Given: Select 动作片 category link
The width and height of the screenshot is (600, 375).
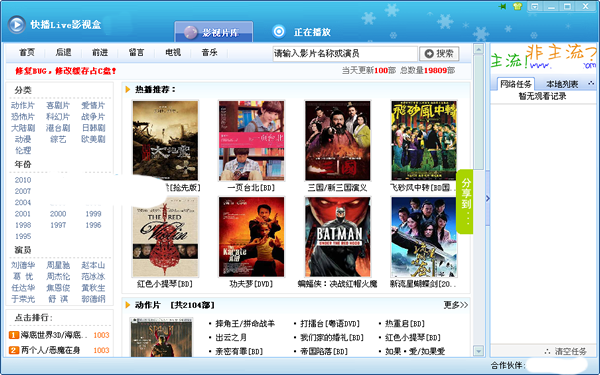Looking at the screenshot, I should point(23,106).
